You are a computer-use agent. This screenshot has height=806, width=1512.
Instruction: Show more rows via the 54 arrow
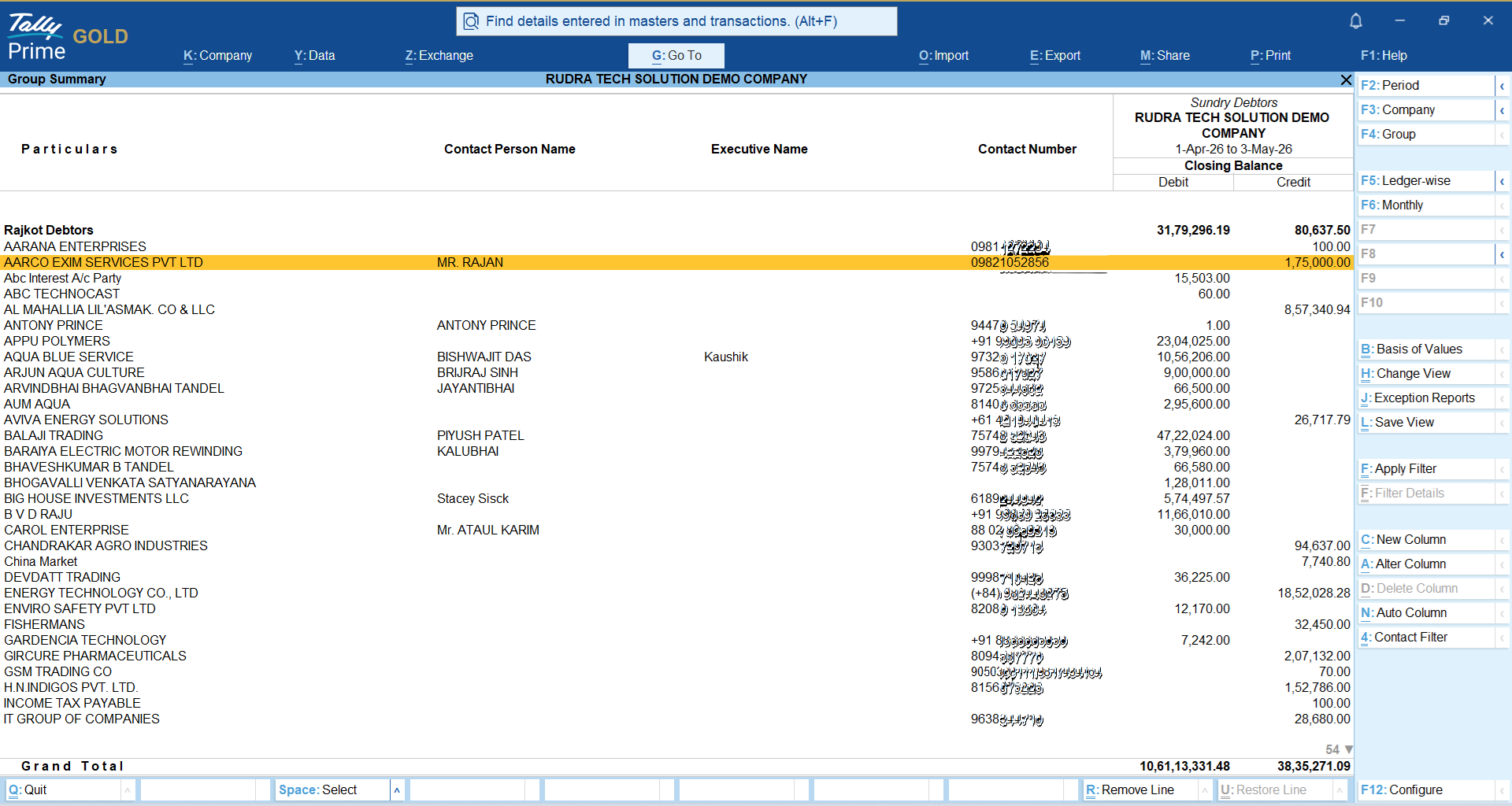pos(1348,749)
